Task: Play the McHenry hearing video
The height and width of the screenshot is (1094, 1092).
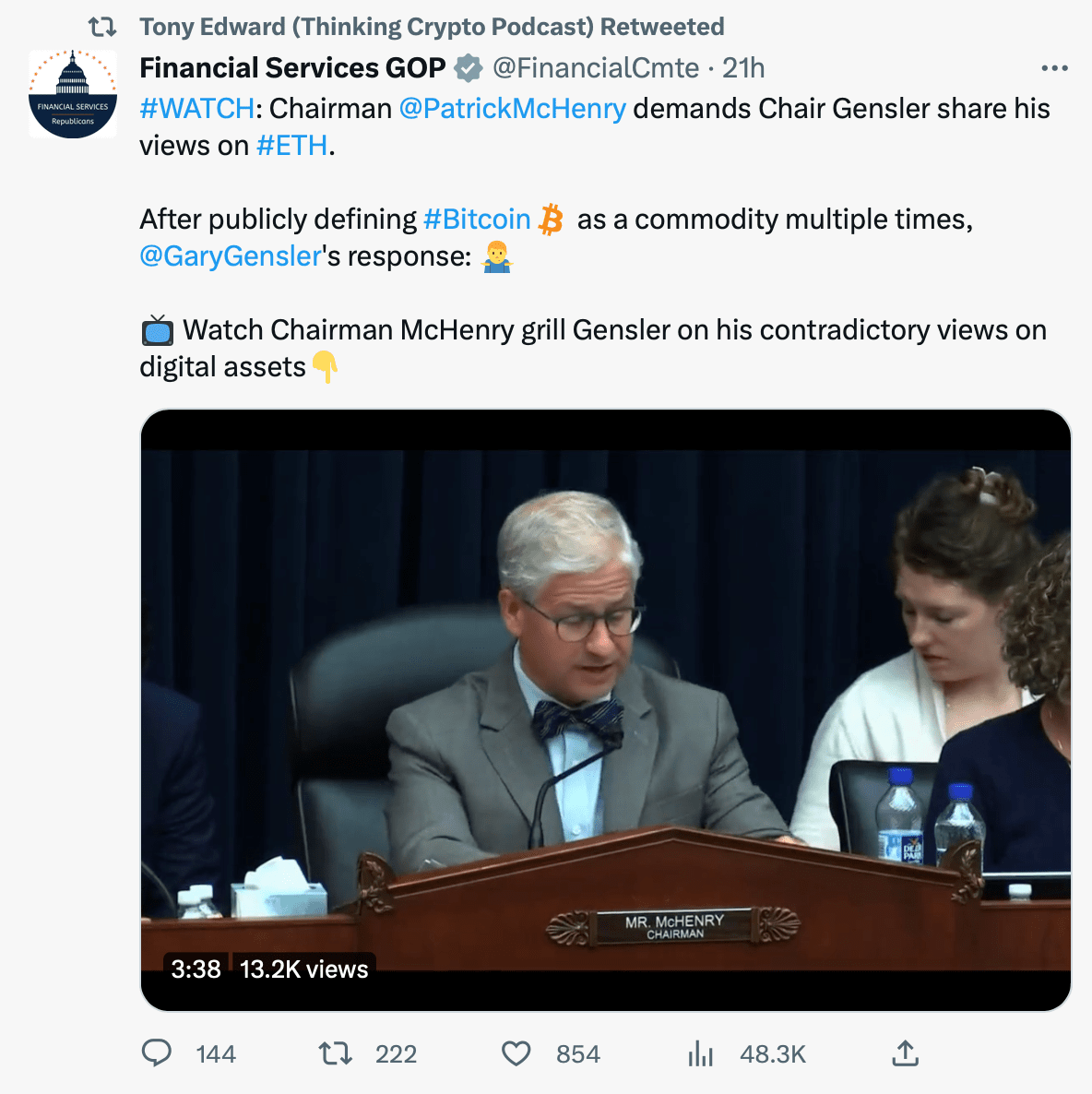Action: pos(605,709)
